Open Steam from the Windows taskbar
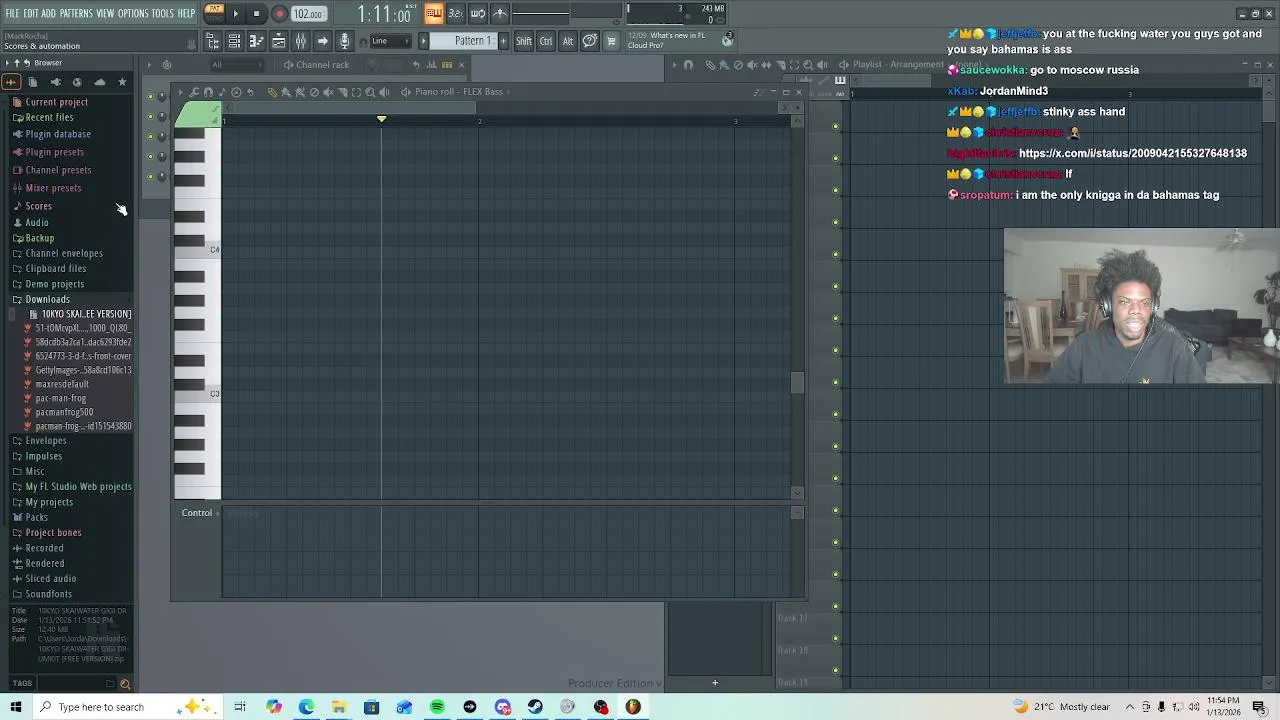This screenshot has width=1280, height=720. (535, 707)
